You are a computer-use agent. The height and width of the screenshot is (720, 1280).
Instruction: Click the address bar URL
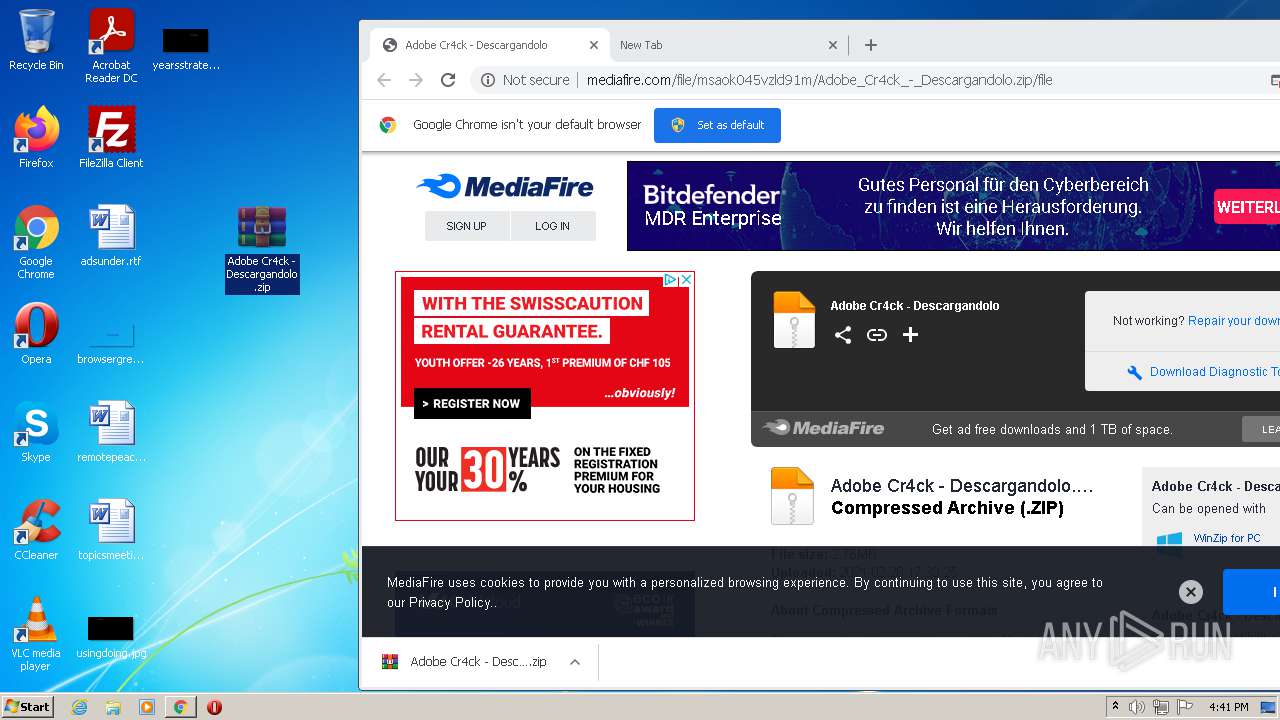click(x=819, y=80)
